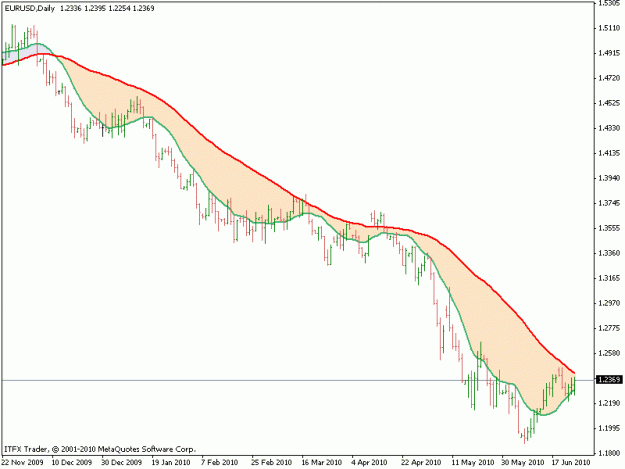Click price scale value 1.3940
625x469 pixels.
point(609,178)
